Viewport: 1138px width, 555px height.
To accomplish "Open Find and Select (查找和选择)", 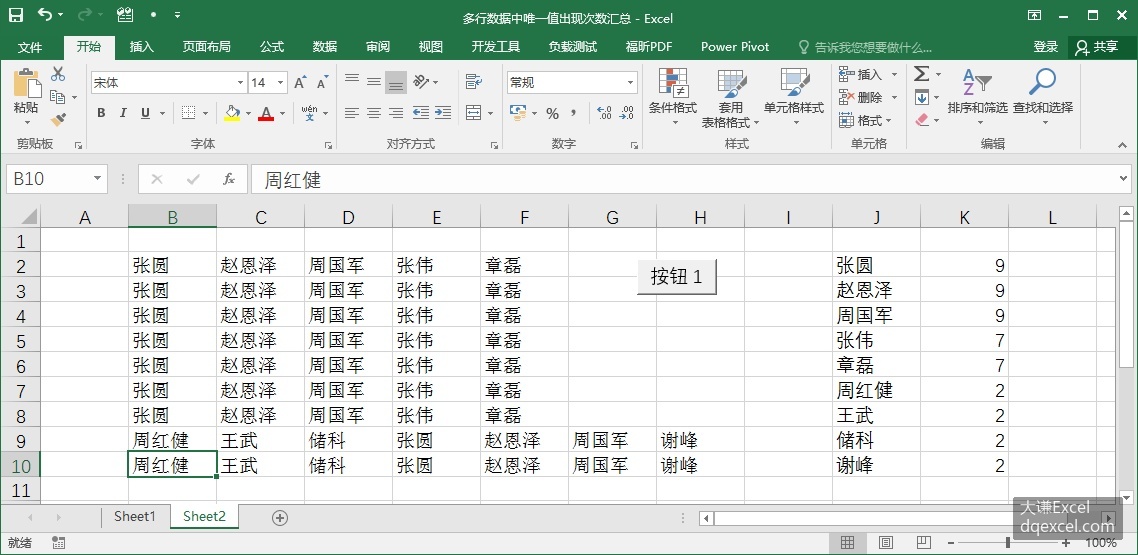I will 1043,97.
